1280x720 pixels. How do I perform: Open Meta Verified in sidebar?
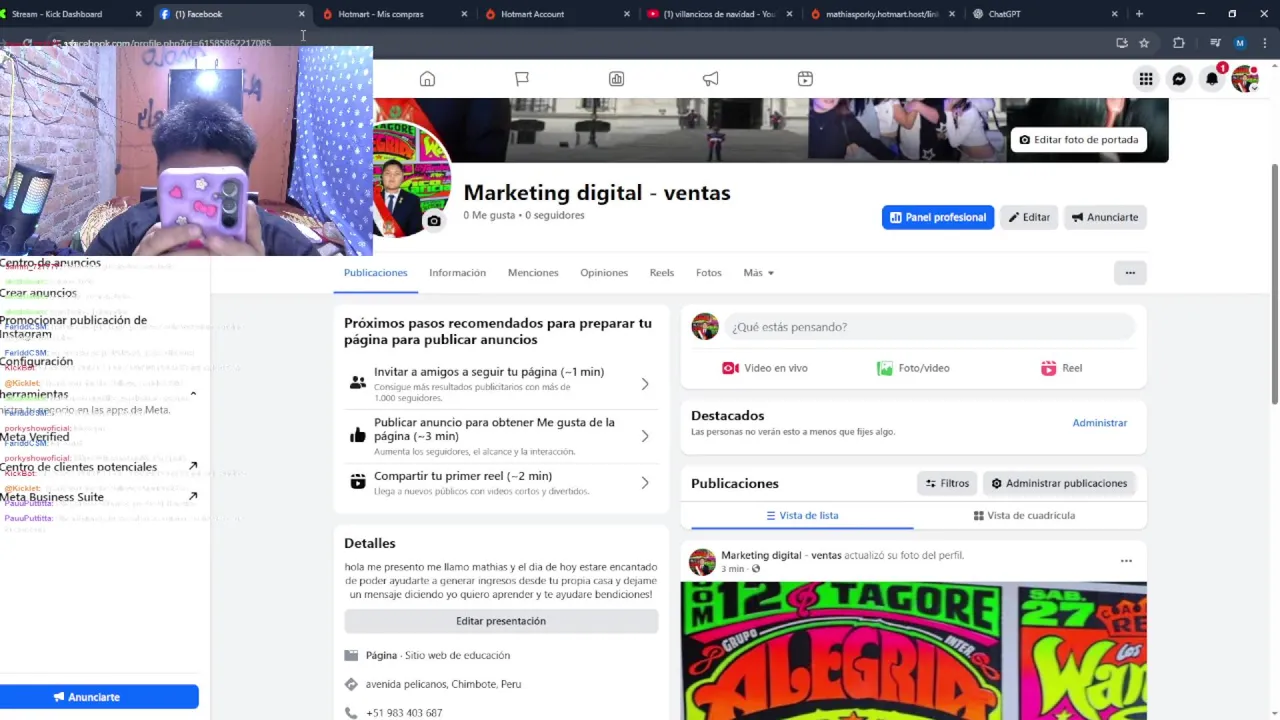point(35,437)
